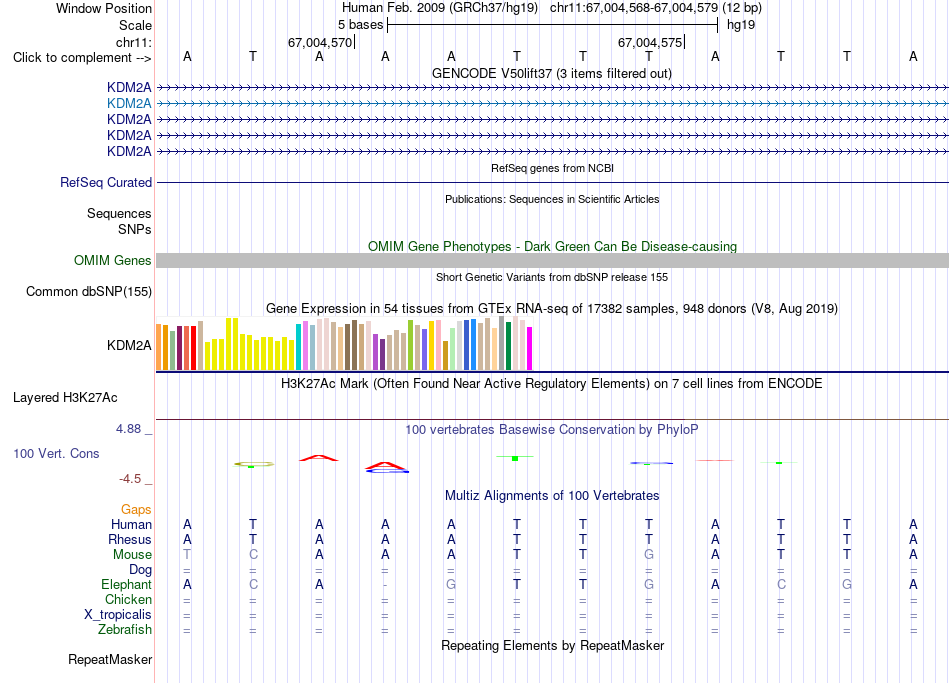Click the KDM2A label beside GTEx expression bars

[x=129, y=345]
